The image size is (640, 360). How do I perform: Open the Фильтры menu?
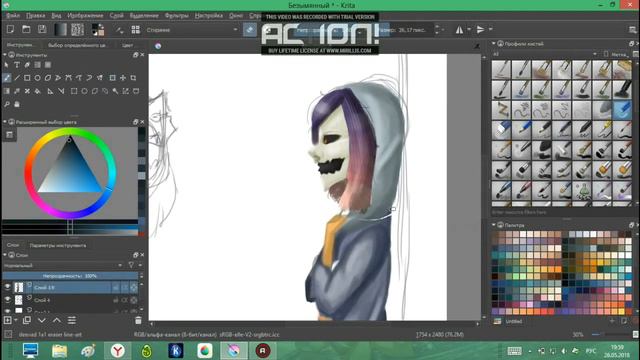point(177,16)
